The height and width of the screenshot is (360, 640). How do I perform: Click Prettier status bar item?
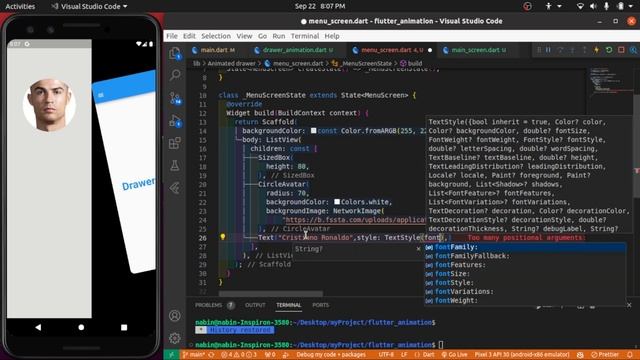tap(605, 355)
